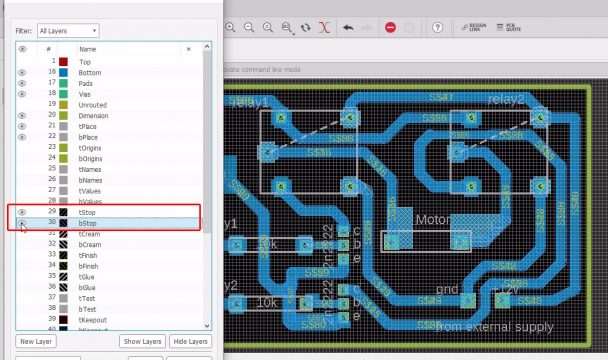
Task: Toggle visibility eye of Vias layer
Action: pyautogui.click(x=22, y=94)
